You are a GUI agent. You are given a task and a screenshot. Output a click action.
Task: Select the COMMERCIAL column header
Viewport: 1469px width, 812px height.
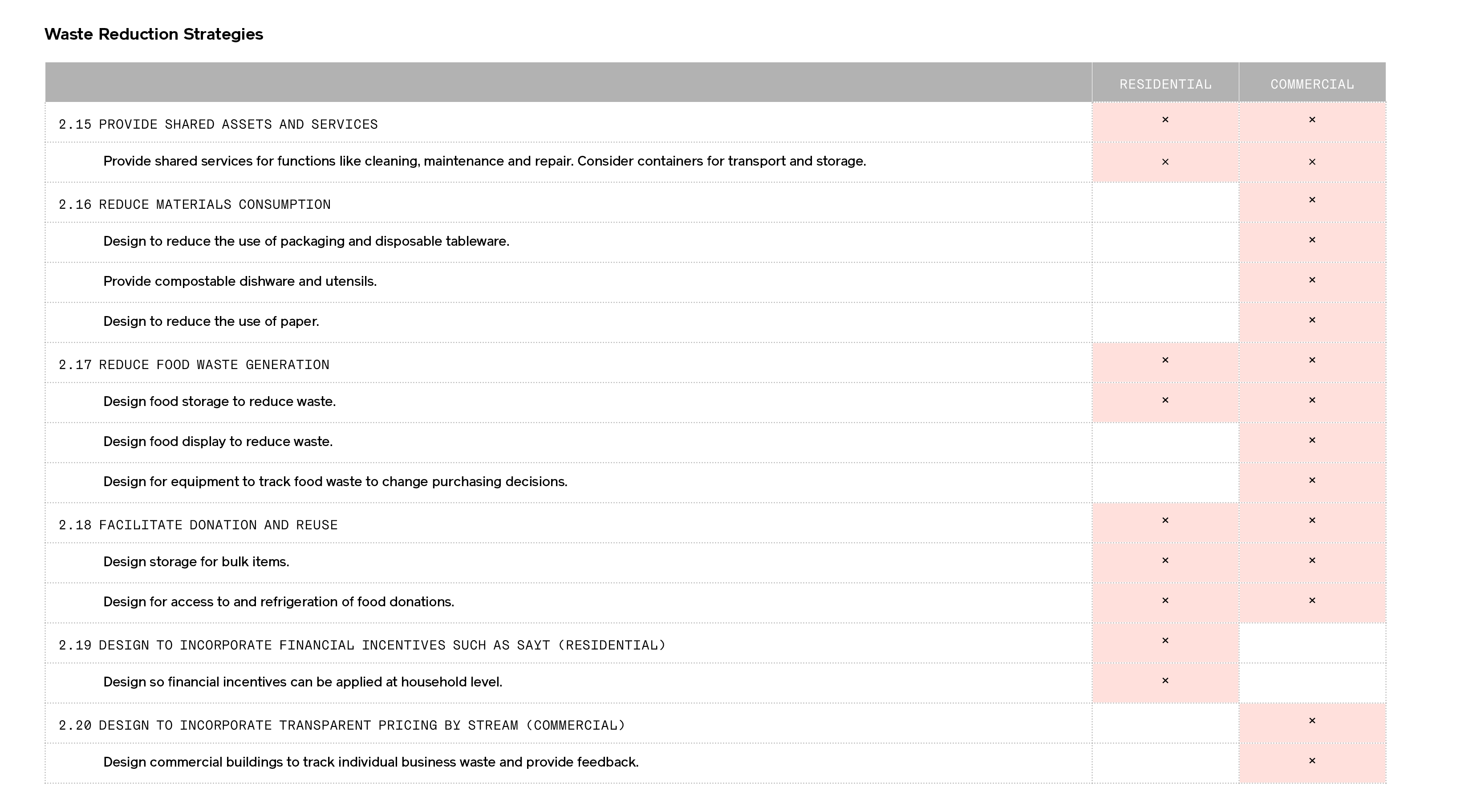(x=1312, y=85)
